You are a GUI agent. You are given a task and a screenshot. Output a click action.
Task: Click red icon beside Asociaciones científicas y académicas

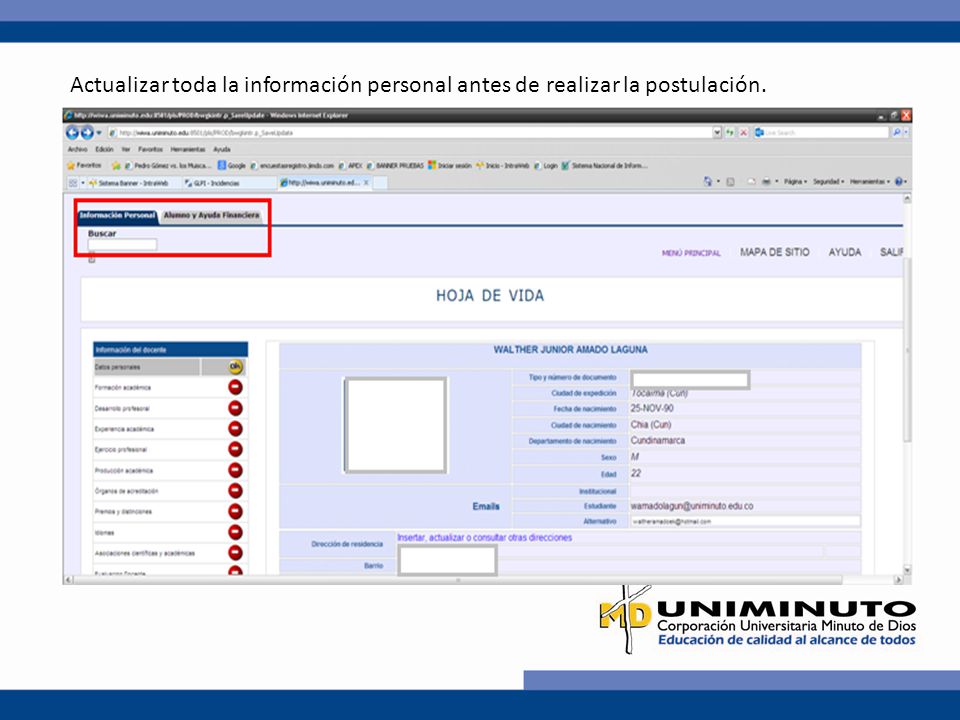click(x=235, y=553)
